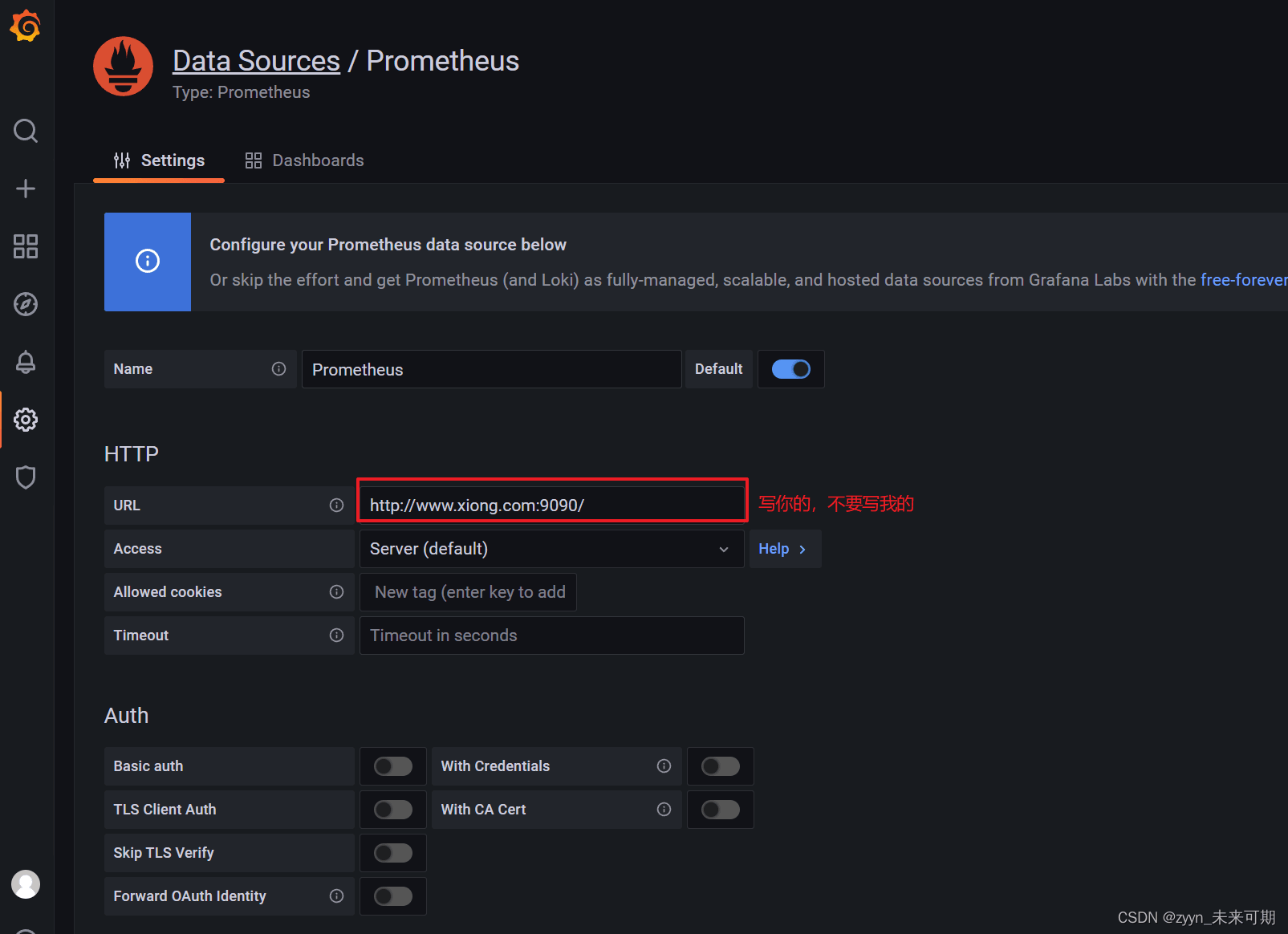The height and width of the screenshot is (934, 1288).
Task: Open the Access Server (default) dropdown
Action: coord(552,549)
